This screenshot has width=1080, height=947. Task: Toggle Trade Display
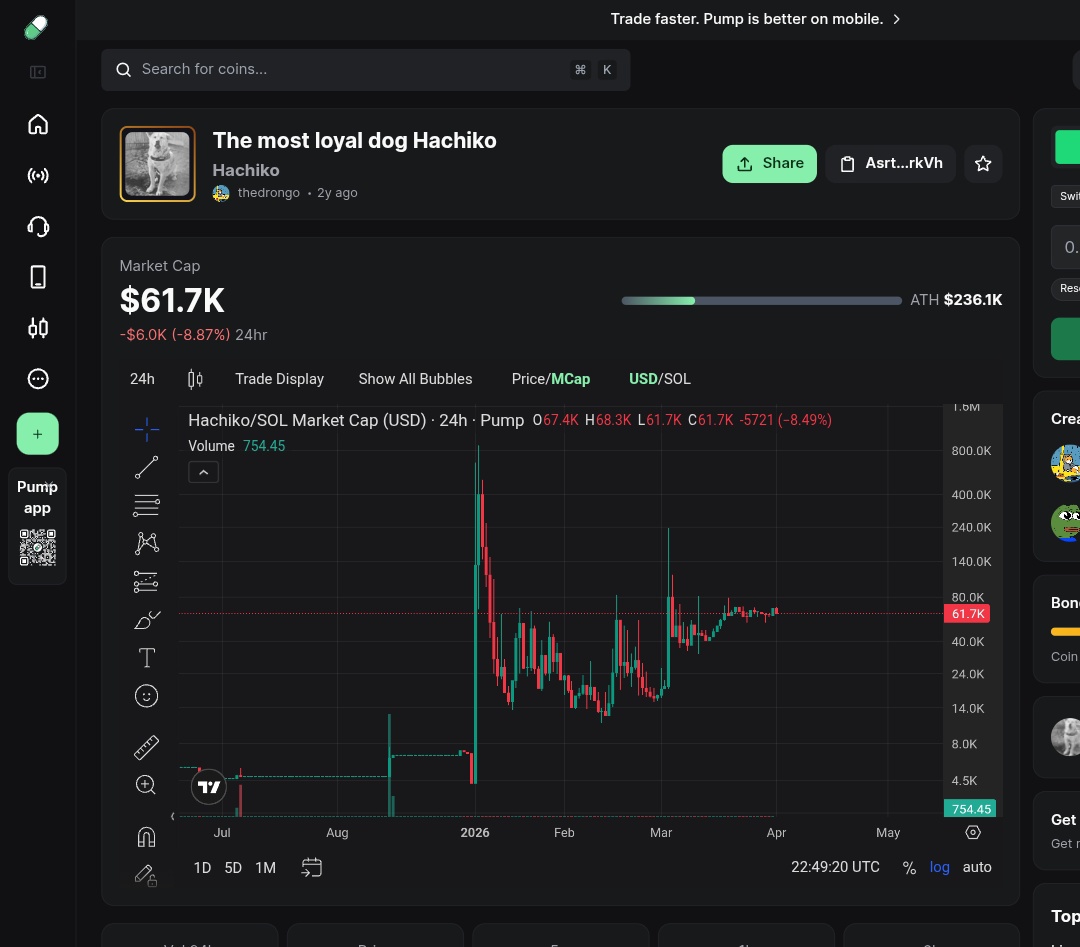[x=280, y=379]
